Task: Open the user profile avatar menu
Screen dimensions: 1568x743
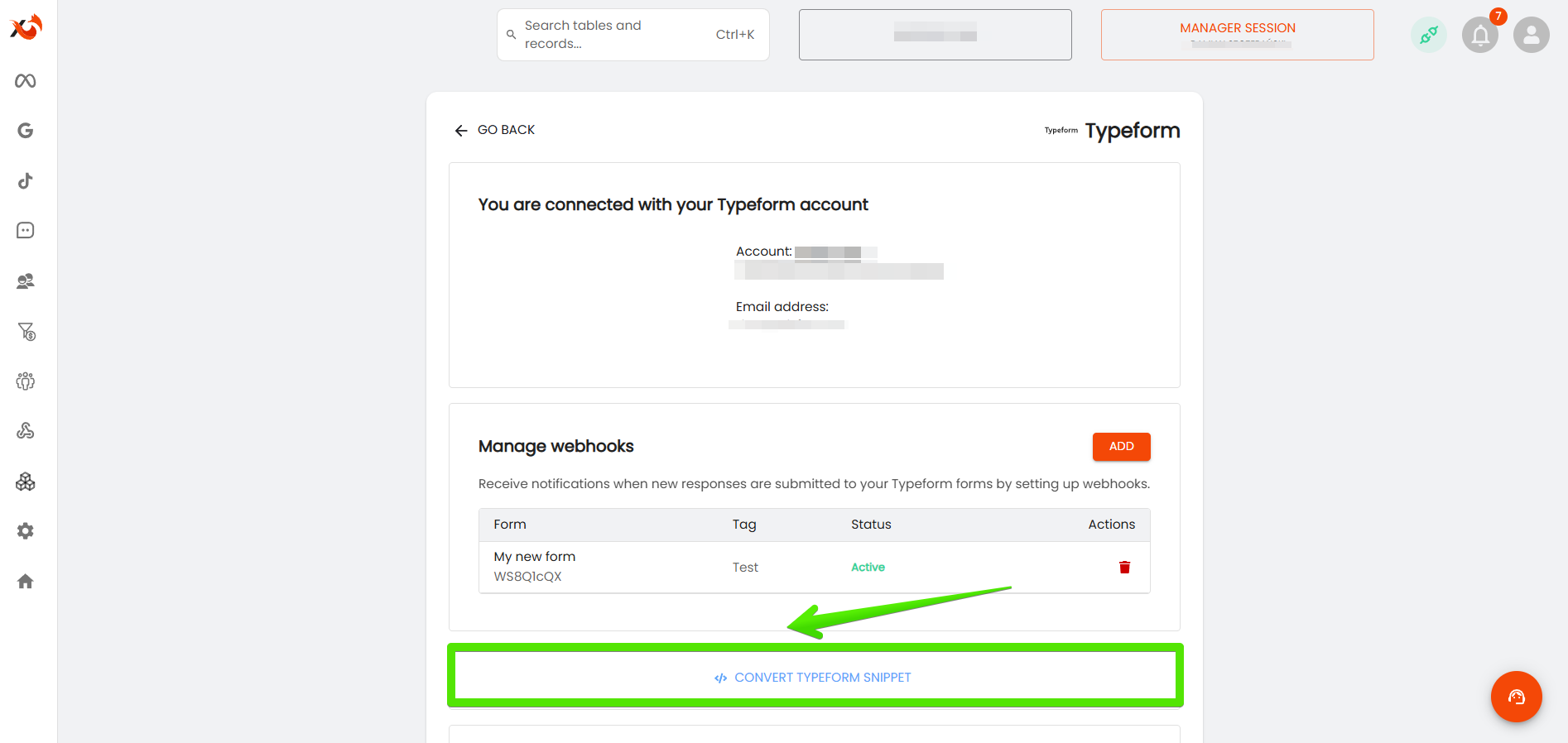Action: (1531, 35)
